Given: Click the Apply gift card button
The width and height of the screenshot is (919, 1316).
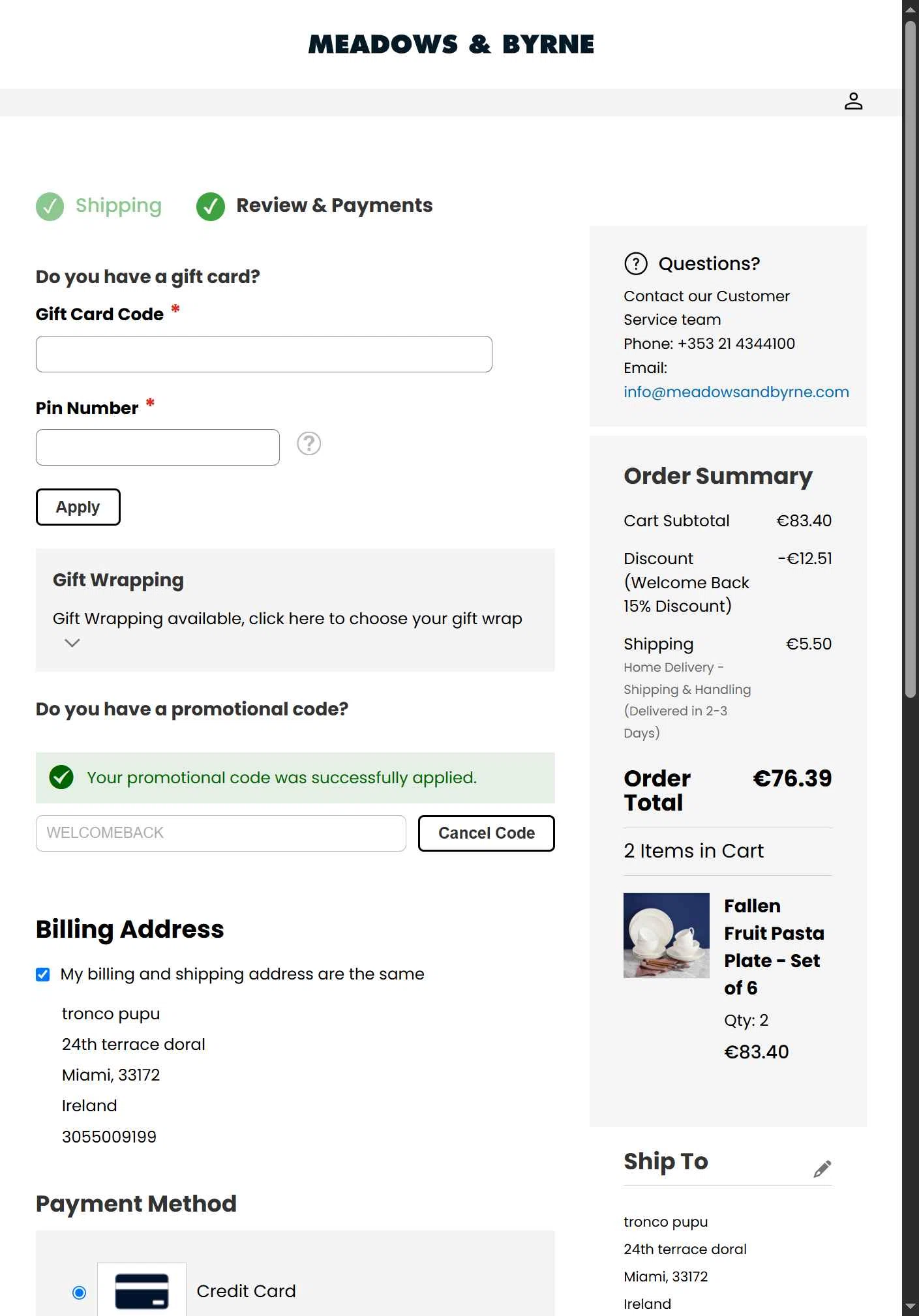Looking at the screenshot, I should pos(78,507).
